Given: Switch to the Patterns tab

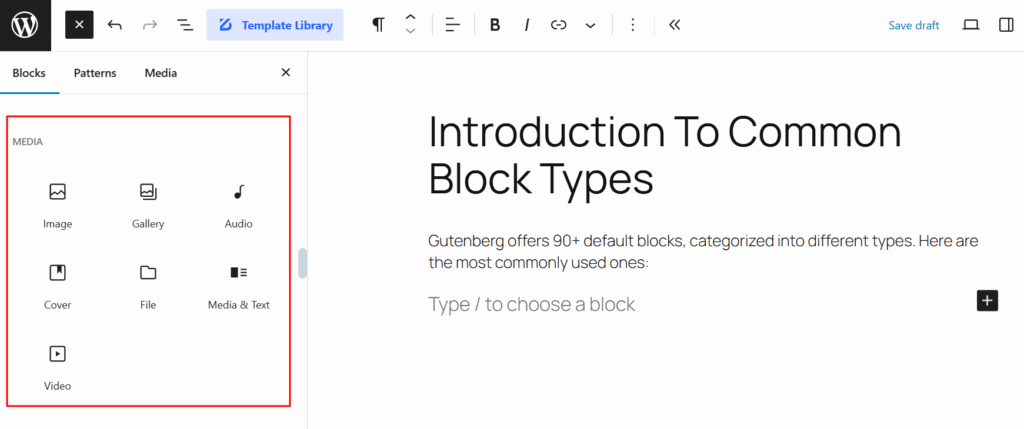Looking at the screenshot, I should coord(95,73).
